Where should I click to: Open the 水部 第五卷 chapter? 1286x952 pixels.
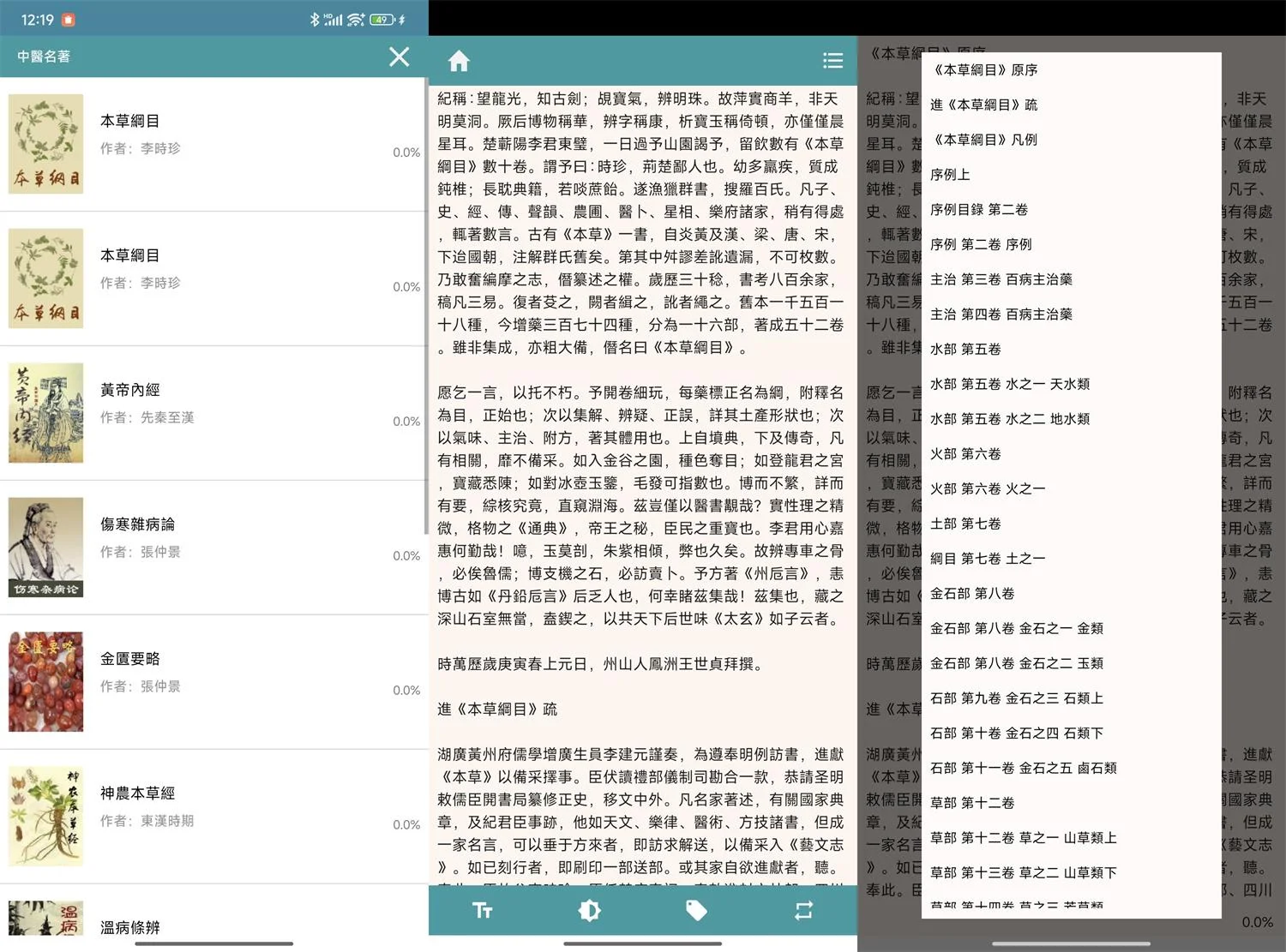(965, 349)
